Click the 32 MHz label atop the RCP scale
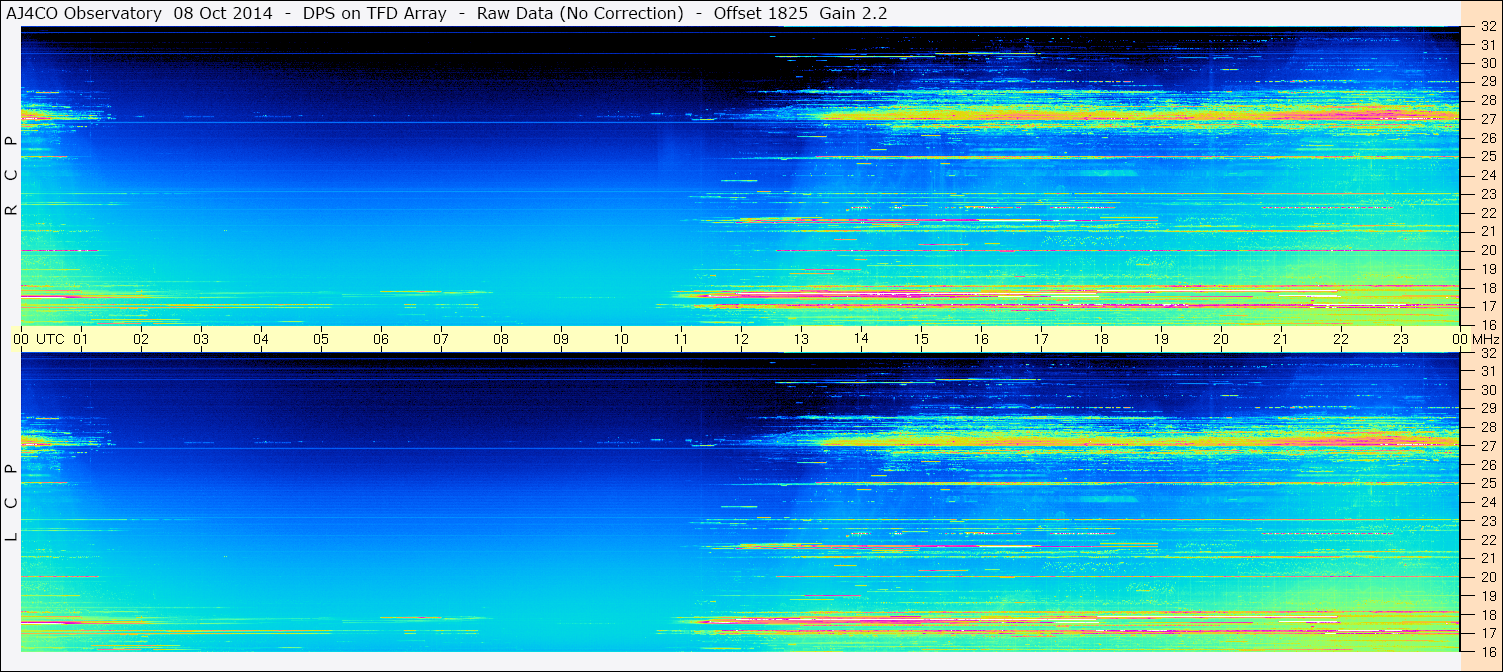1503x672 pixels. tap(1488, 27)
